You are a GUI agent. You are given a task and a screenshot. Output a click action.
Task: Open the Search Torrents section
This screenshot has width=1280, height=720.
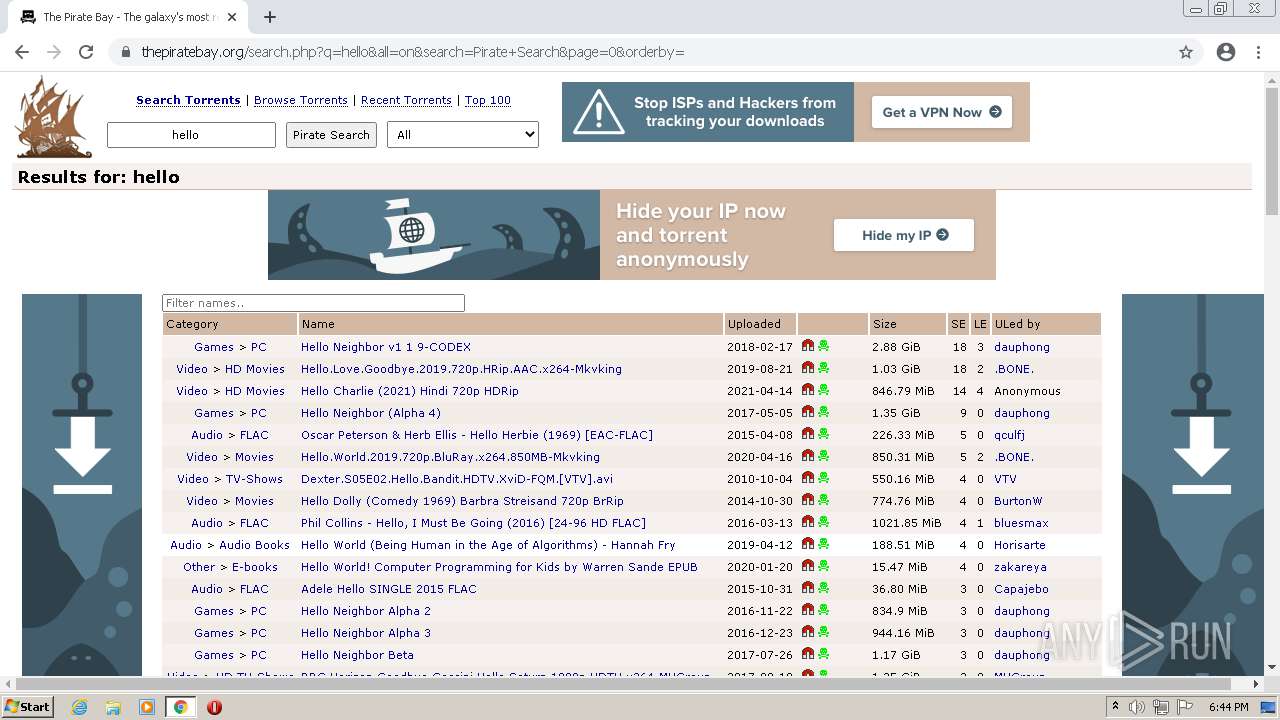(x=188, y=100)
